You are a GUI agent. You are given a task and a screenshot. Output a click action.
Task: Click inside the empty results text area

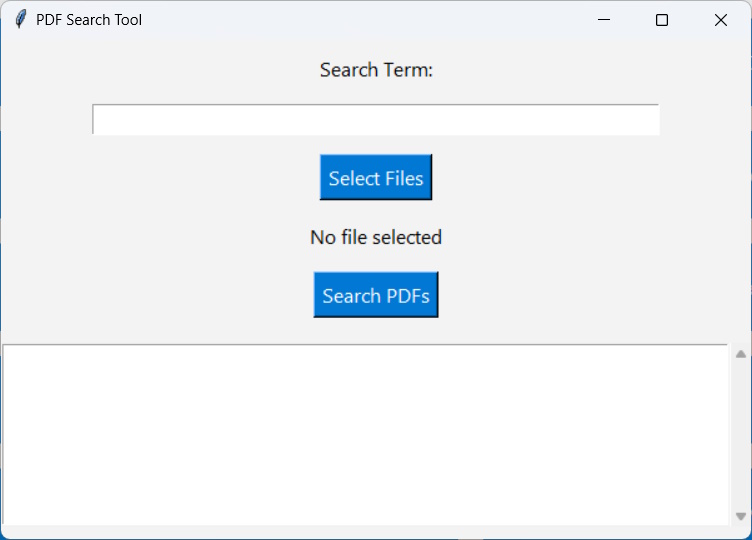pyautogui.click(x=365, y=434)
